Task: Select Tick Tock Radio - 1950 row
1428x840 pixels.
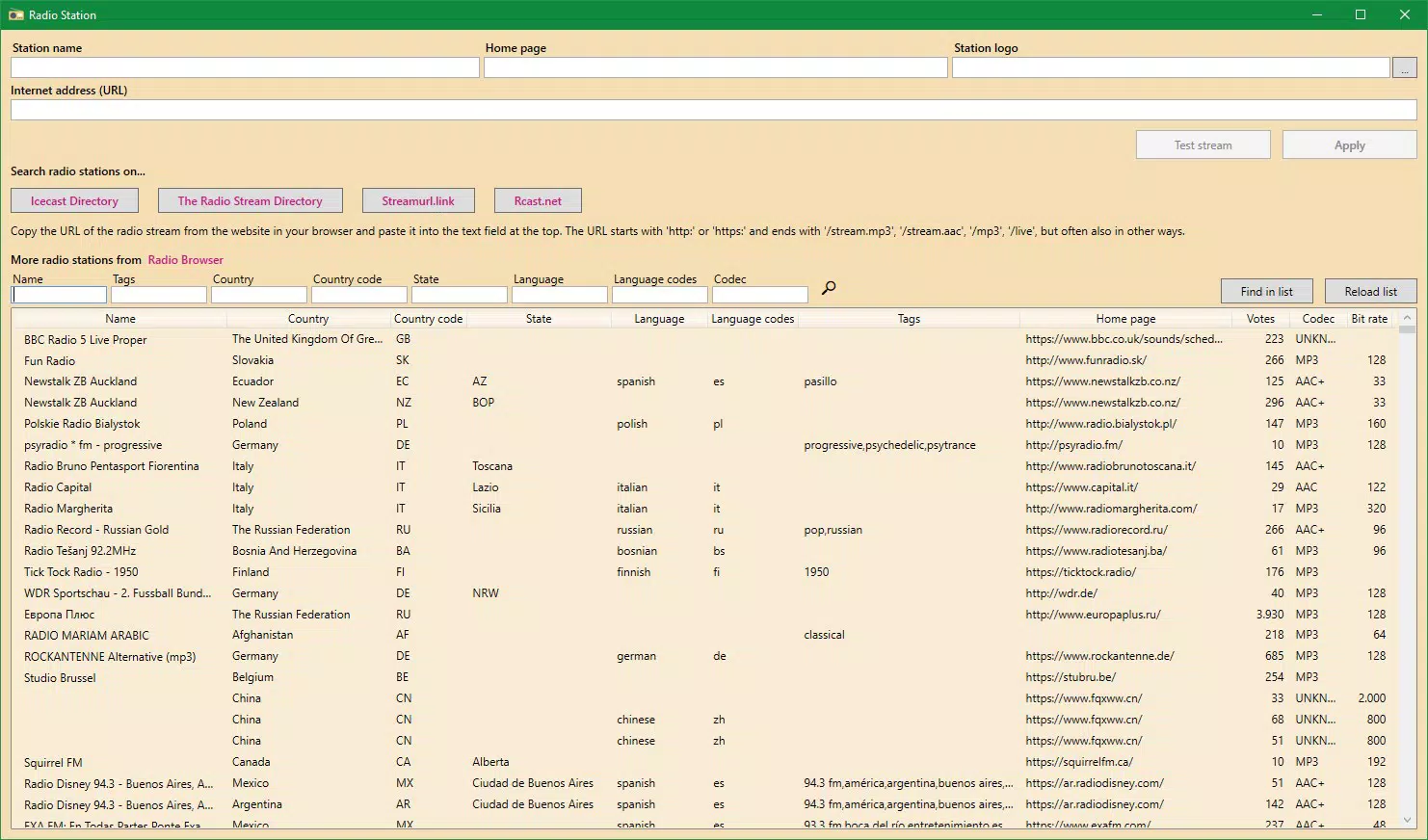Action: point(704,572)
